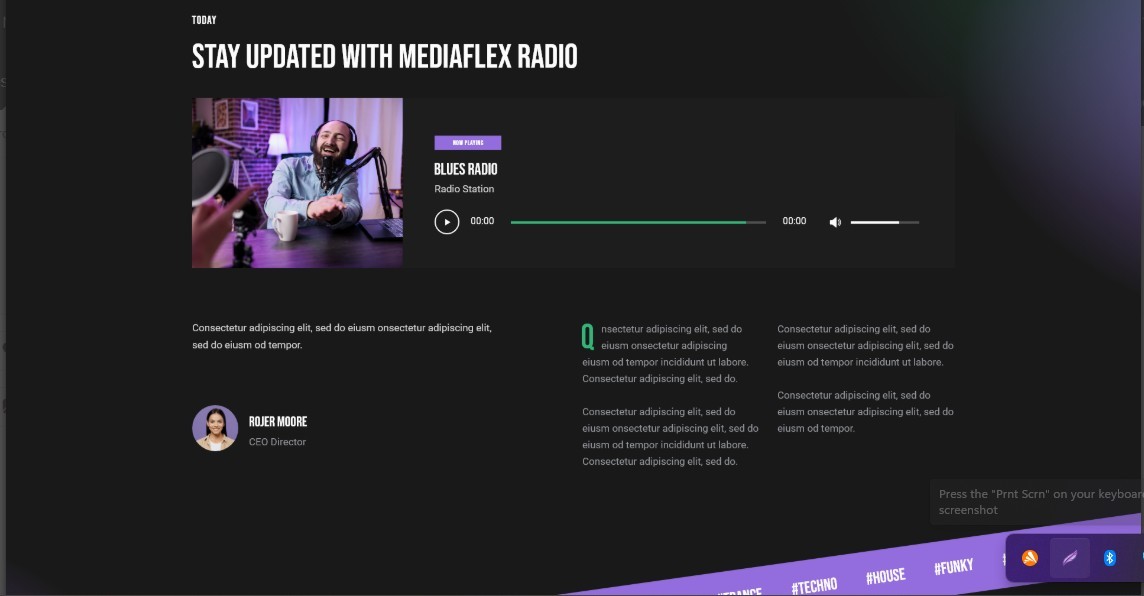Click the #TECHNO hashtag
The image size is (1144, 596).
pos(814,585)
